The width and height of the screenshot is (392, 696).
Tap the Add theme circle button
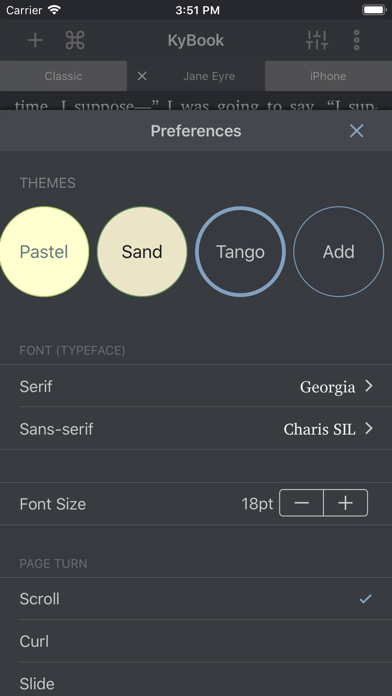coord(339,252)
